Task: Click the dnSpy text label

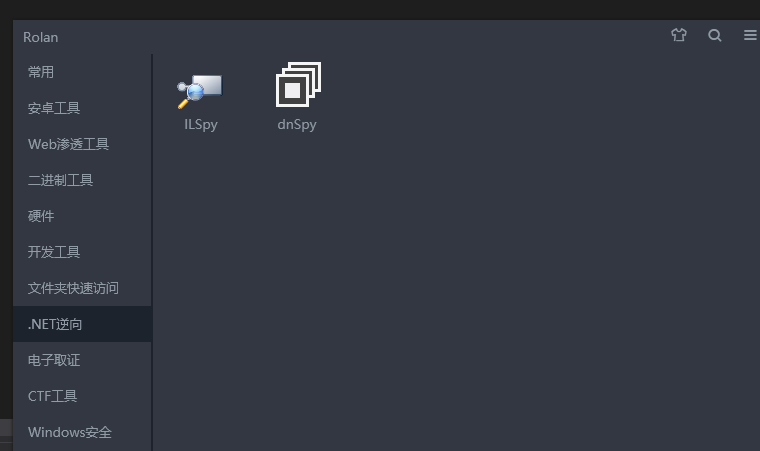Action: pyautogui.click(x=297, y=125)
